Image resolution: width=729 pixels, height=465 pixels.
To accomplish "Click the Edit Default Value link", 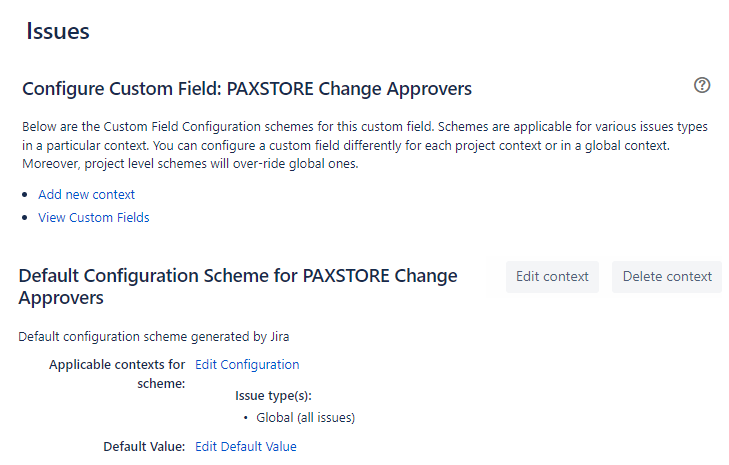I will tap(245, 446).
